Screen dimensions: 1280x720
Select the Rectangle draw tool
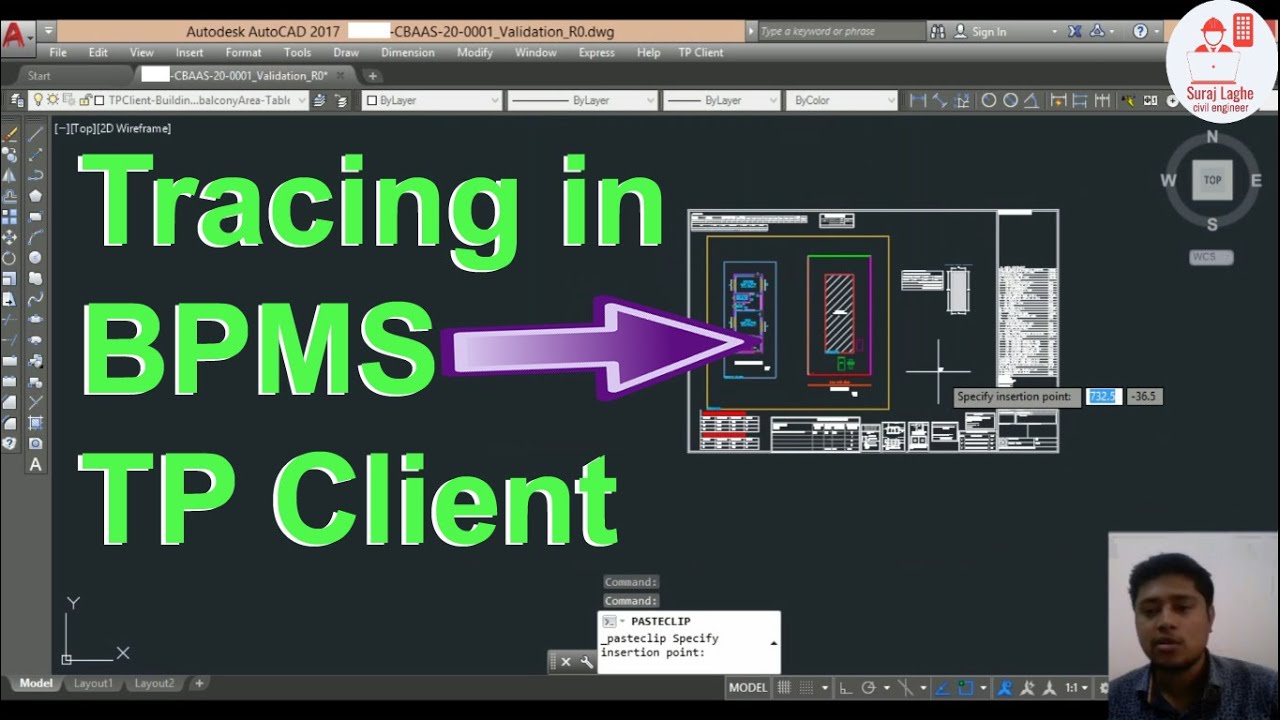(35, 216)
